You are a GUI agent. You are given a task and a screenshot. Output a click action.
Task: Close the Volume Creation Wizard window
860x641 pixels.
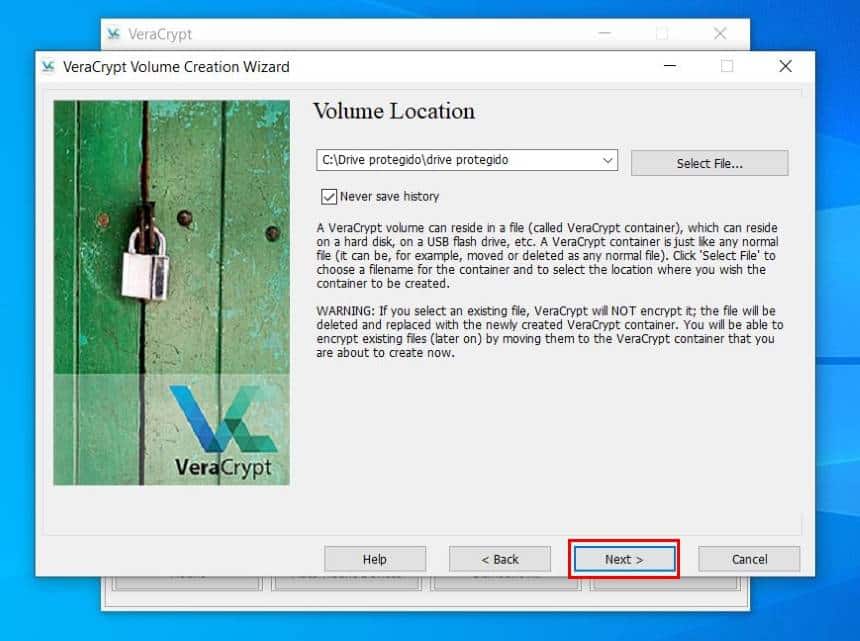click(x=785, y=66)
